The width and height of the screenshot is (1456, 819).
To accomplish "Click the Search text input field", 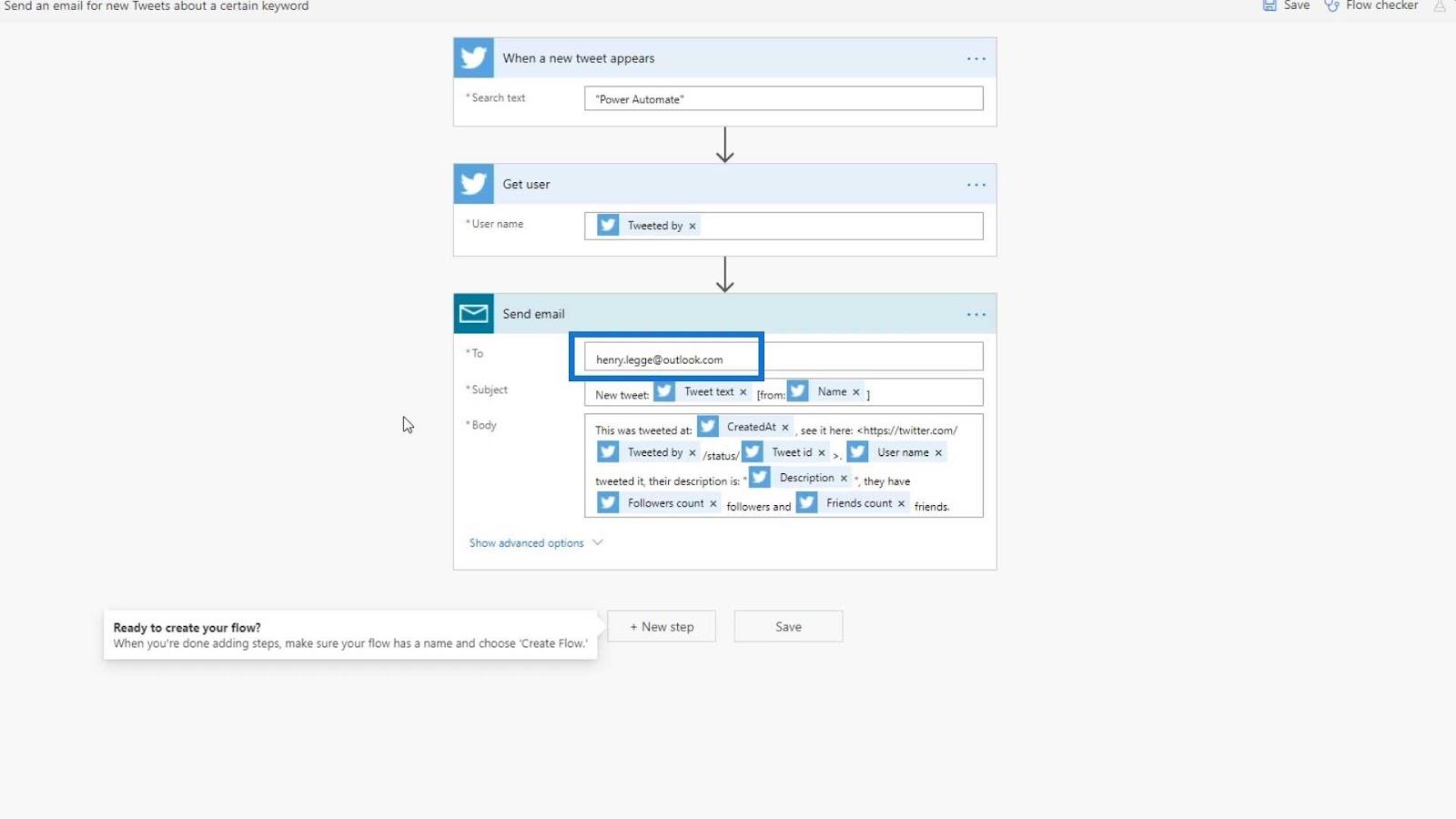I will [784, 98].
